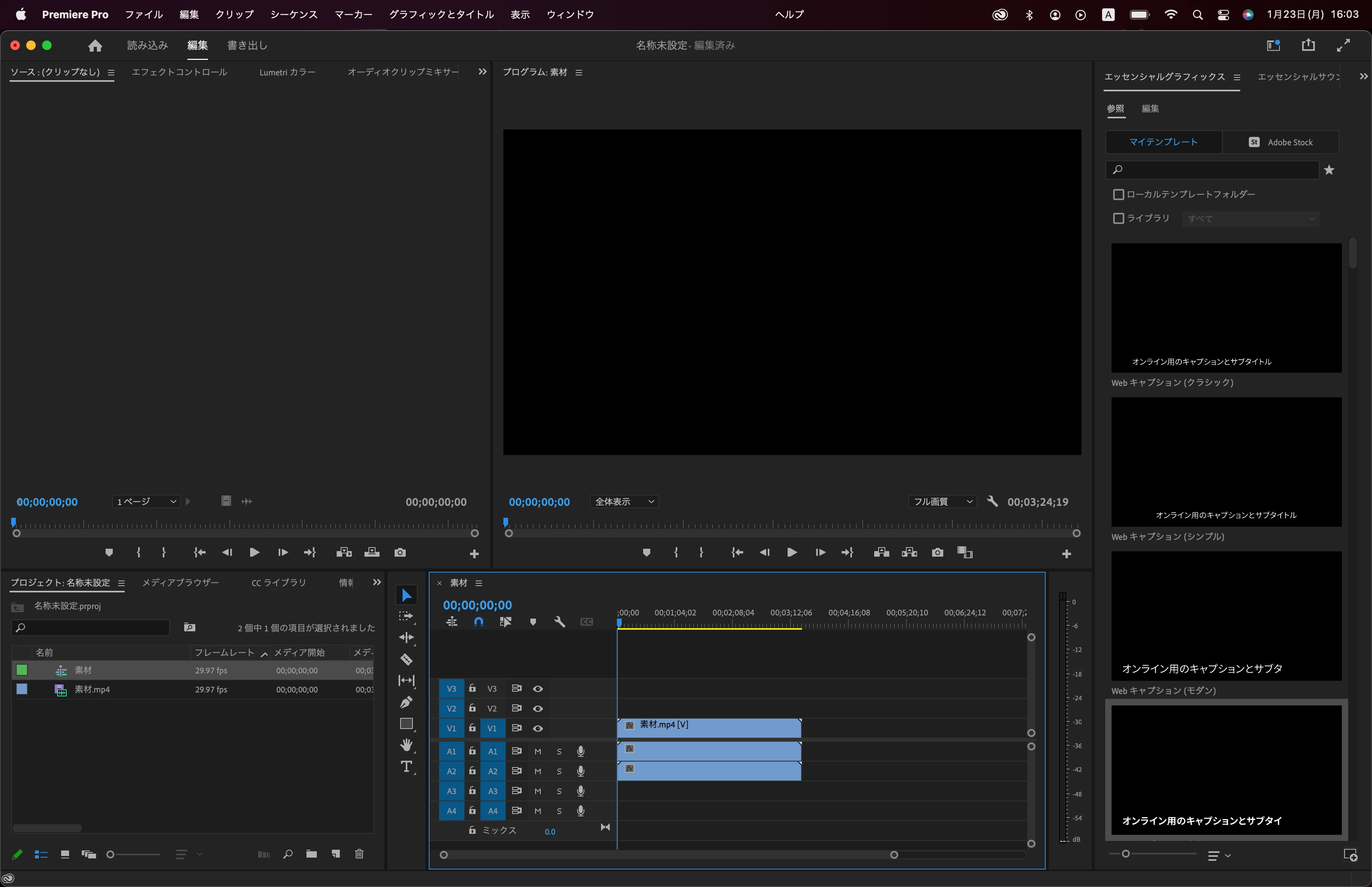This screenshot has height=887, width=1372.
Task: Open the Program monitor wrench settings
Action: [x=992, y=501]
